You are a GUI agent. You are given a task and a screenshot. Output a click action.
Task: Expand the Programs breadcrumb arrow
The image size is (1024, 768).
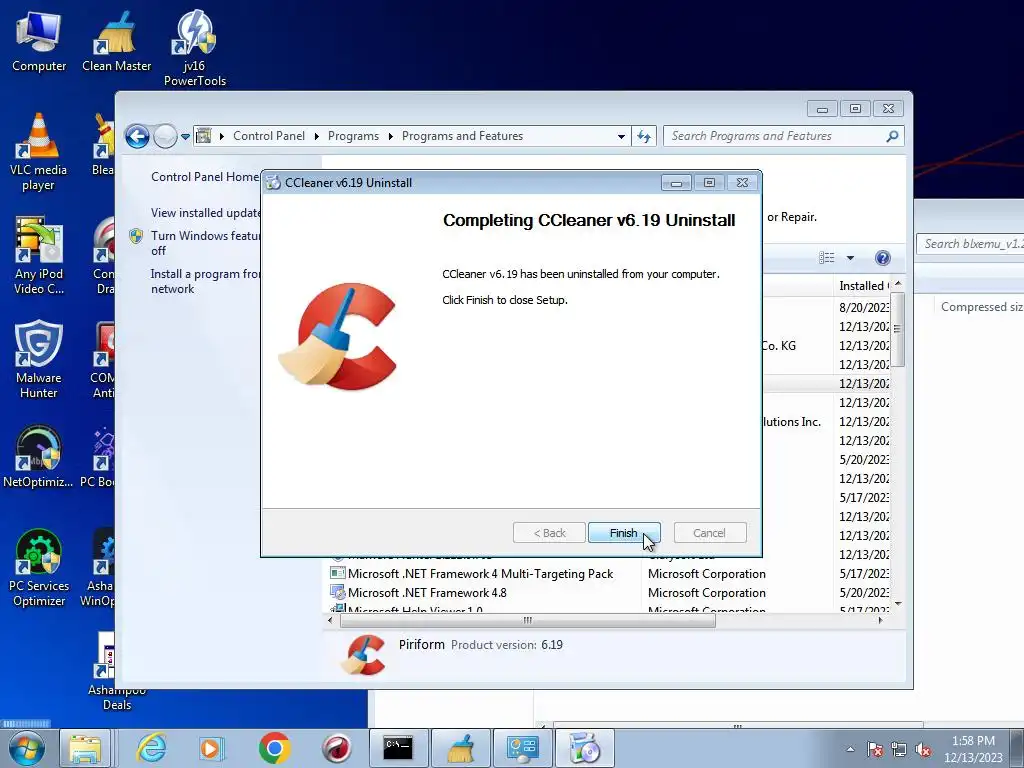point(391,136)
